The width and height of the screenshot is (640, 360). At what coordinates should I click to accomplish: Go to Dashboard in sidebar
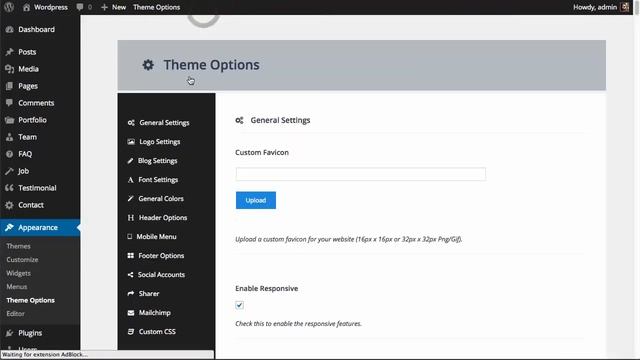coord(36,29)
